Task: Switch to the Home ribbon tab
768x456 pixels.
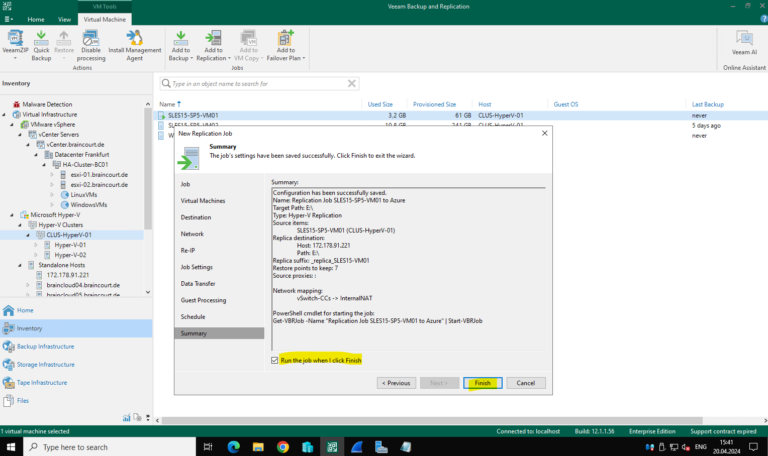Action: (36, 20)
